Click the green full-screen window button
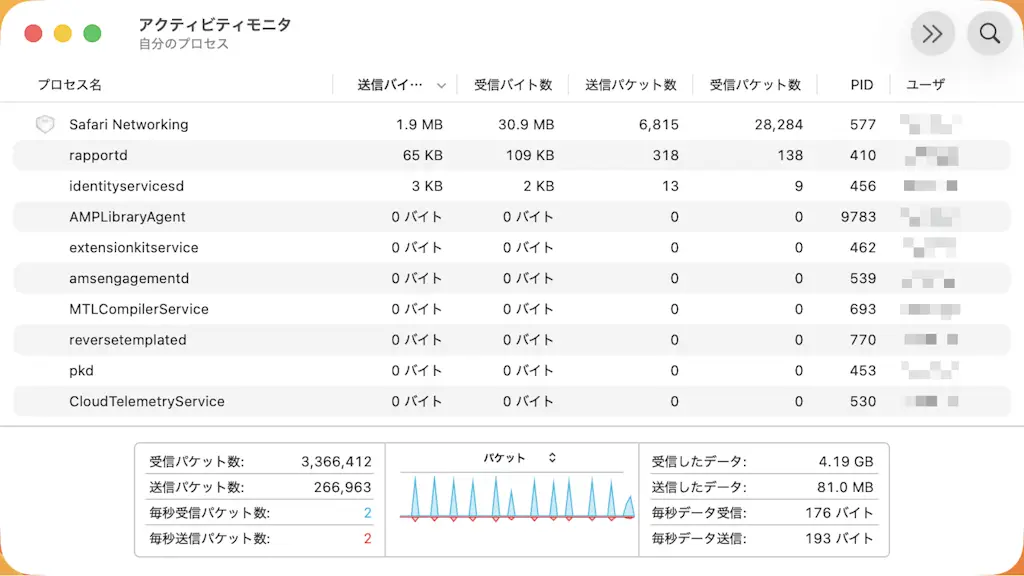This screenshot has height=576, width=1024. (x=92, y=33)
